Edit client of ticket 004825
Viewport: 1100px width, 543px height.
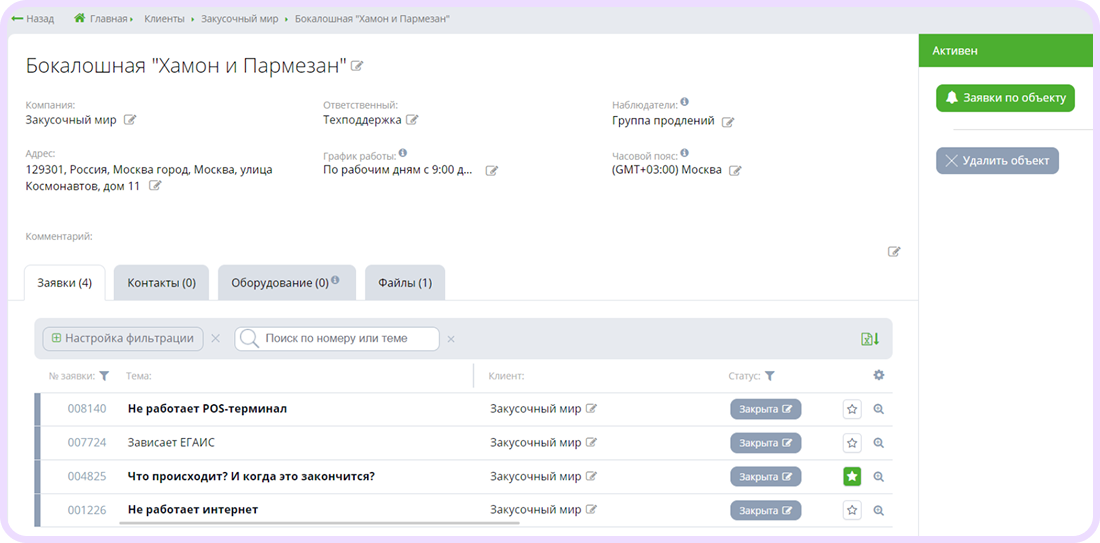tap(591, 476)
